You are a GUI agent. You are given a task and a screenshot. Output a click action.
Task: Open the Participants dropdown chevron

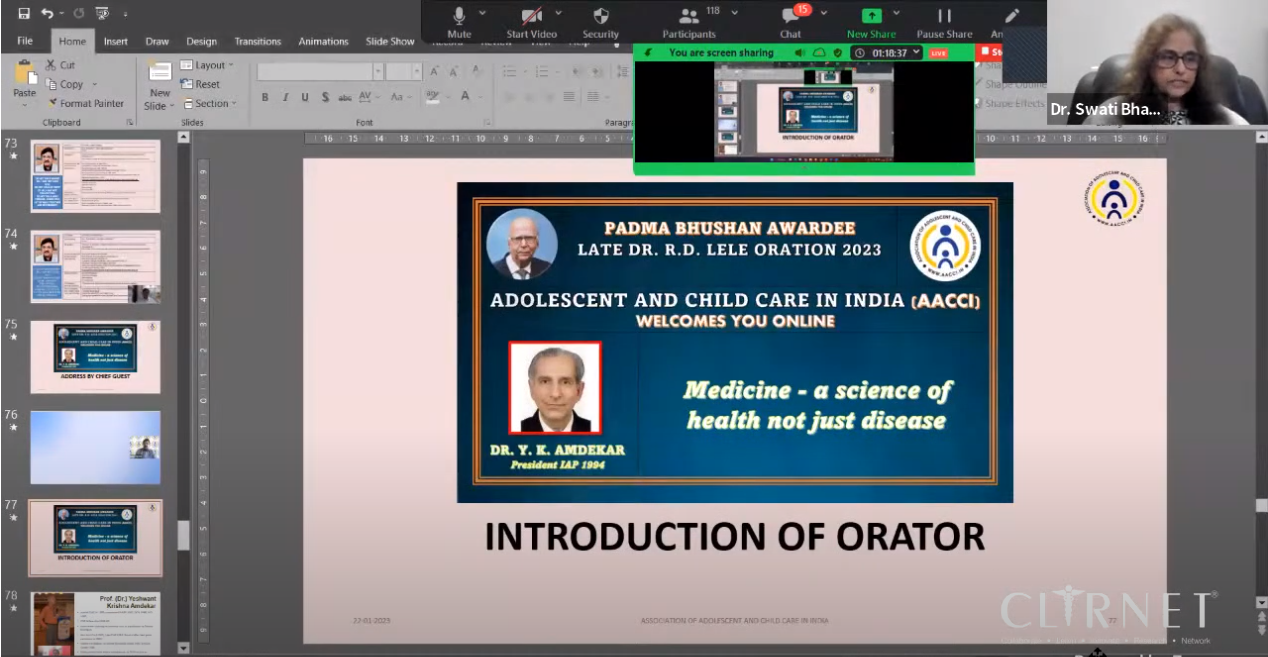737,12
